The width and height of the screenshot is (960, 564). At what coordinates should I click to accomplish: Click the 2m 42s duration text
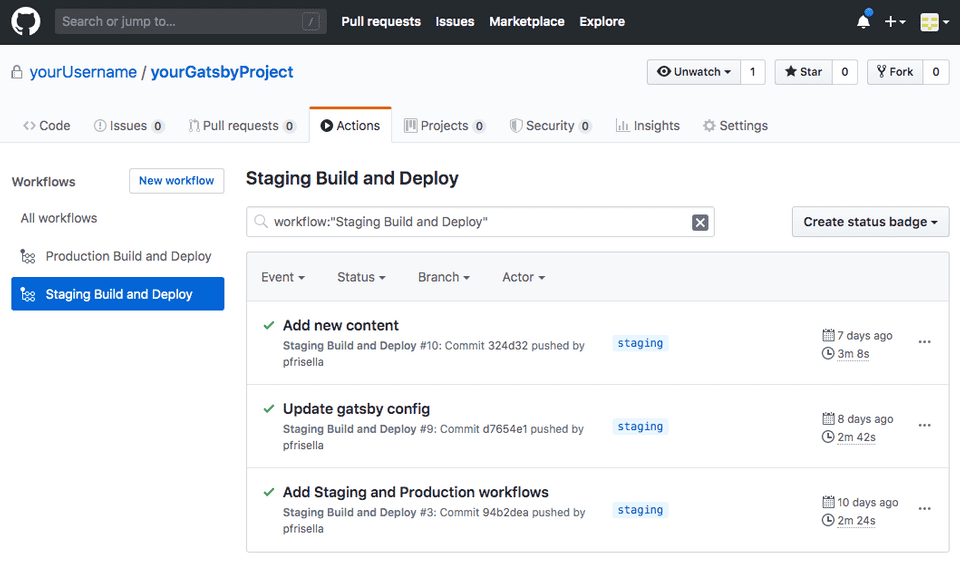pos(857,437)
